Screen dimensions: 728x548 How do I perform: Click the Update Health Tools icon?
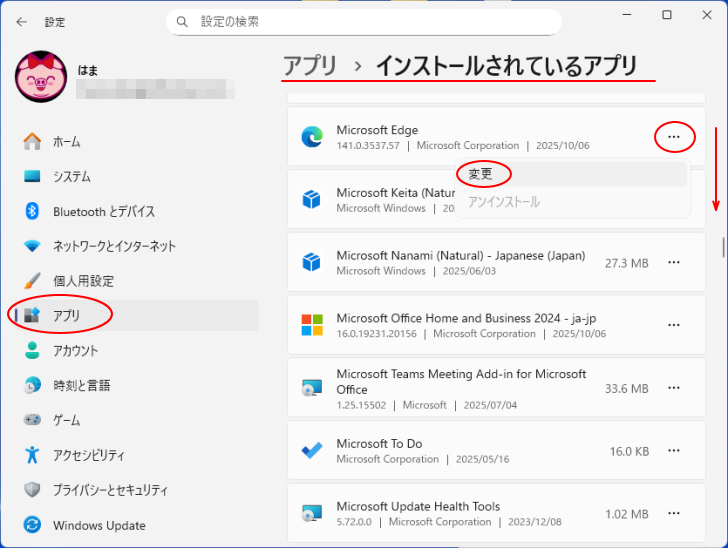tap(312, 513)
